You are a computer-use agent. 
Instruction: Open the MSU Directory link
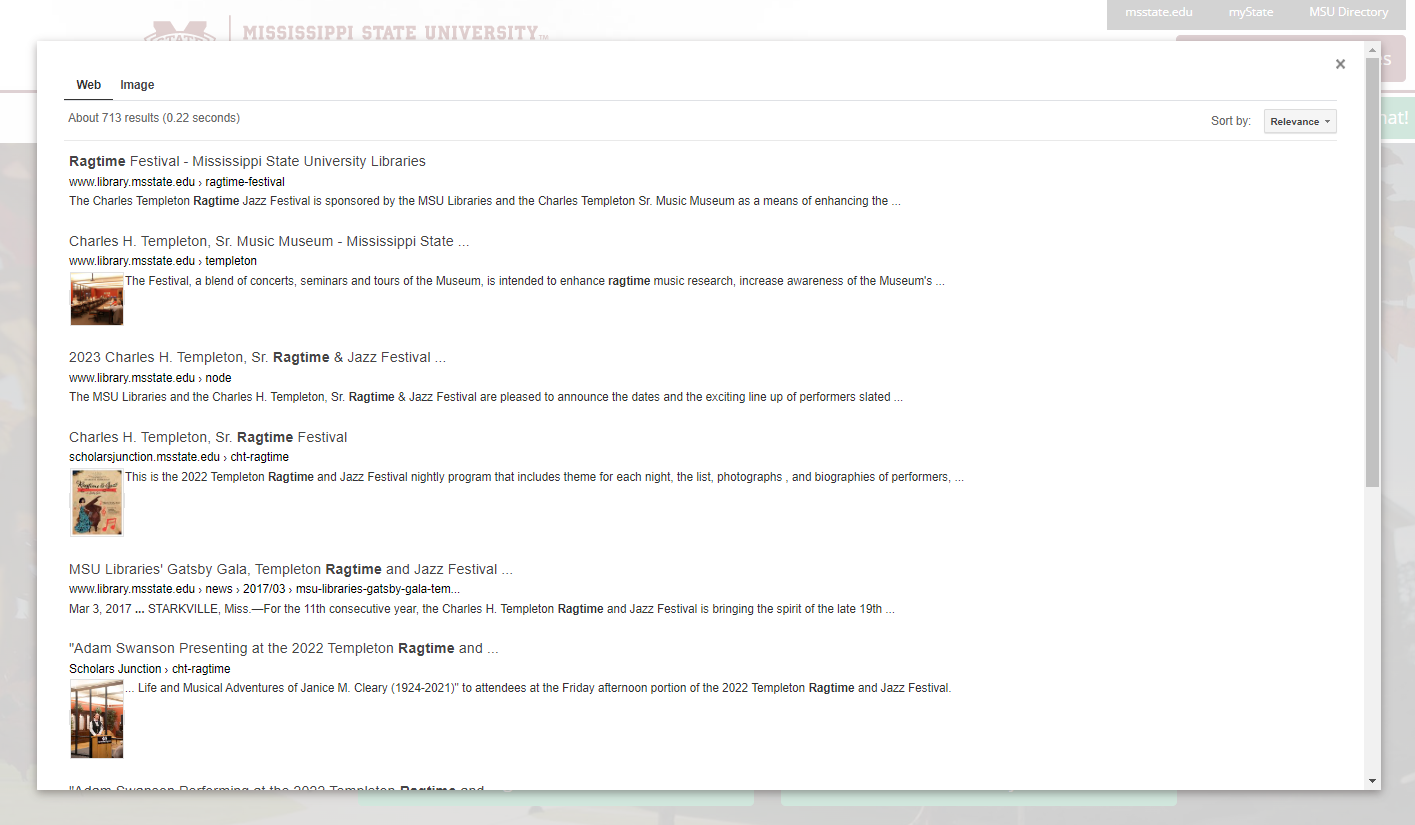(1348, 12)
